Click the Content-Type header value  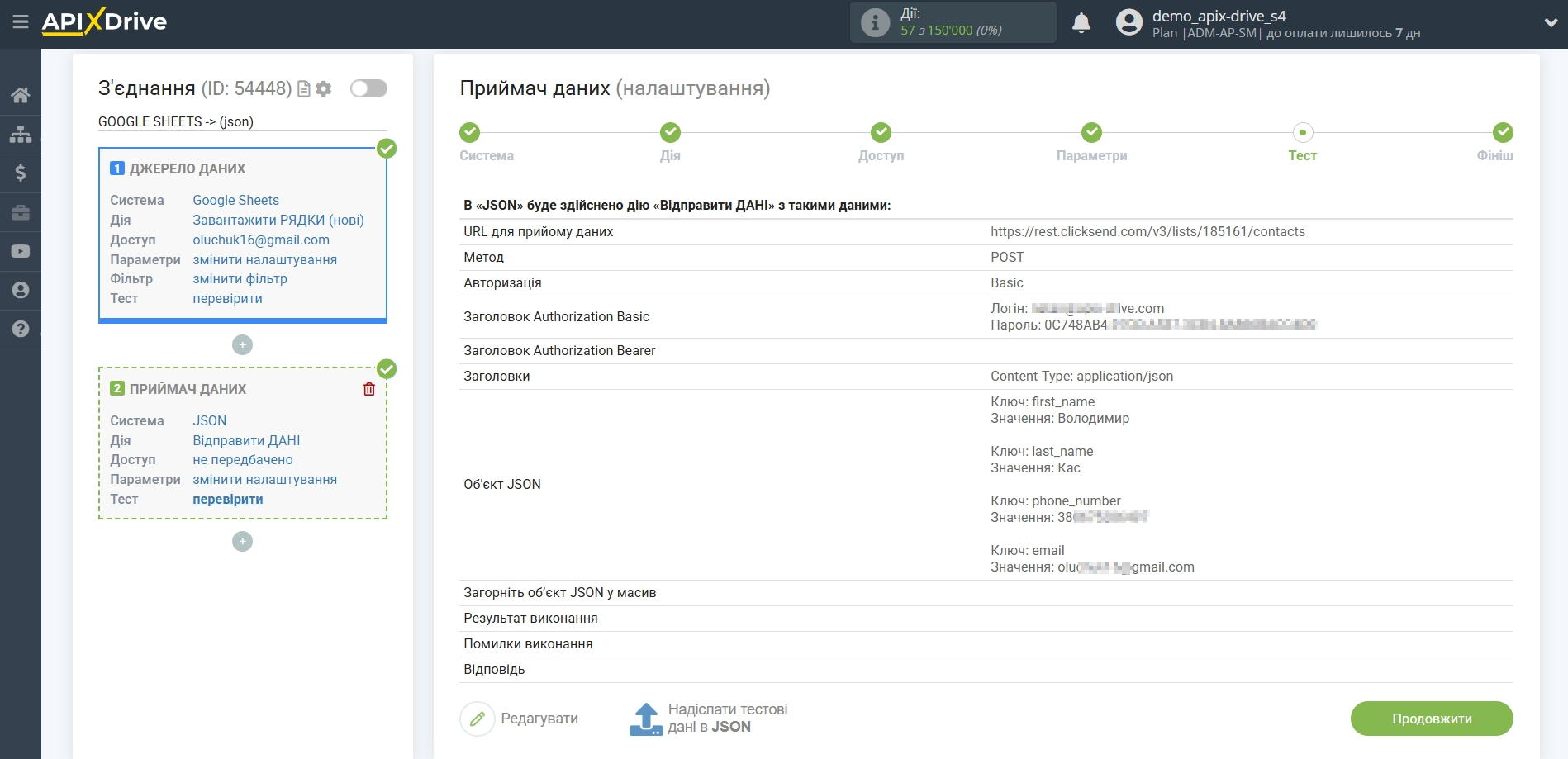pyautogui.click(x=1081, y=376)
